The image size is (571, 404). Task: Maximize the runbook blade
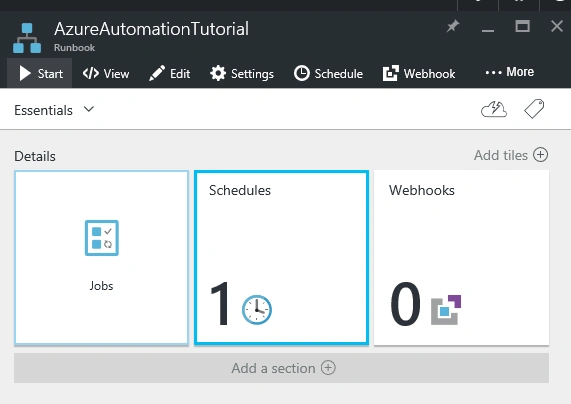click(x=523, y=26)
